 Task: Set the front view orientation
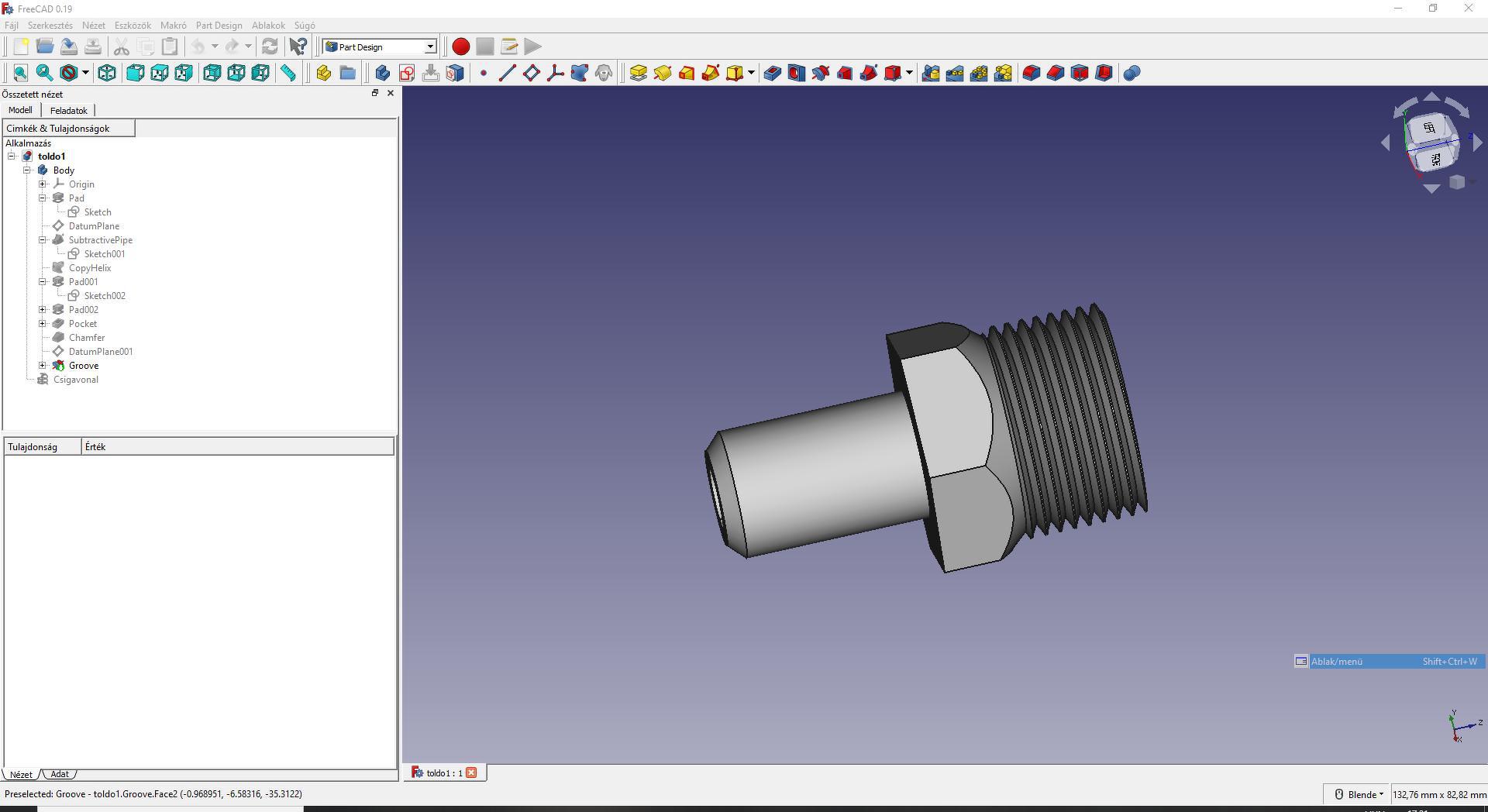(x=136, y=73)
